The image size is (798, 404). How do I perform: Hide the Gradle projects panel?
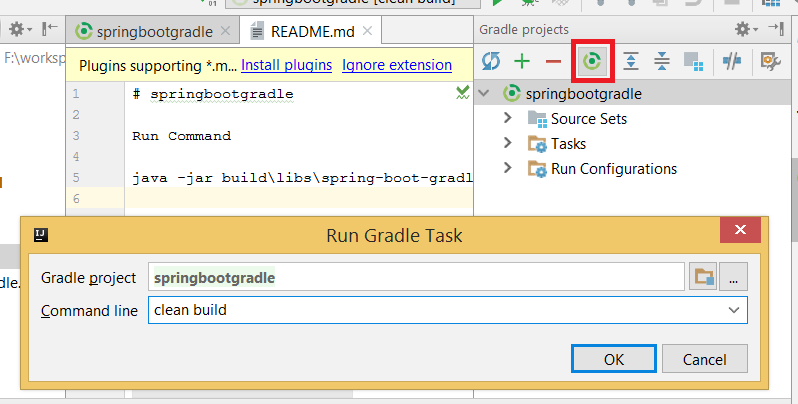pos(777,29)
